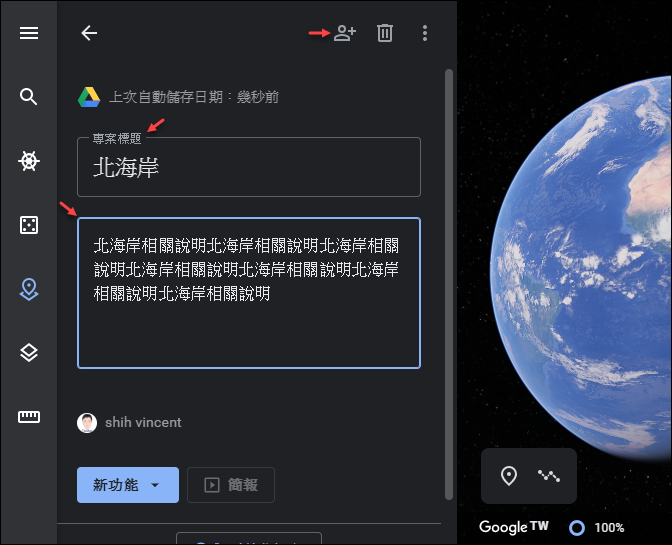Open map style layers icon
The height and width of the screenshot is (545, 672).
29,353
